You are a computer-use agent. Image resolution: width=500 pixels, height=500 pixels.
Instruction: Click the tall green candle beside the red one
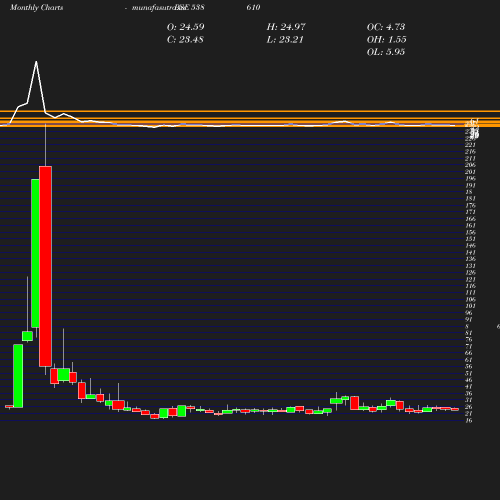[x=35, y=253]
